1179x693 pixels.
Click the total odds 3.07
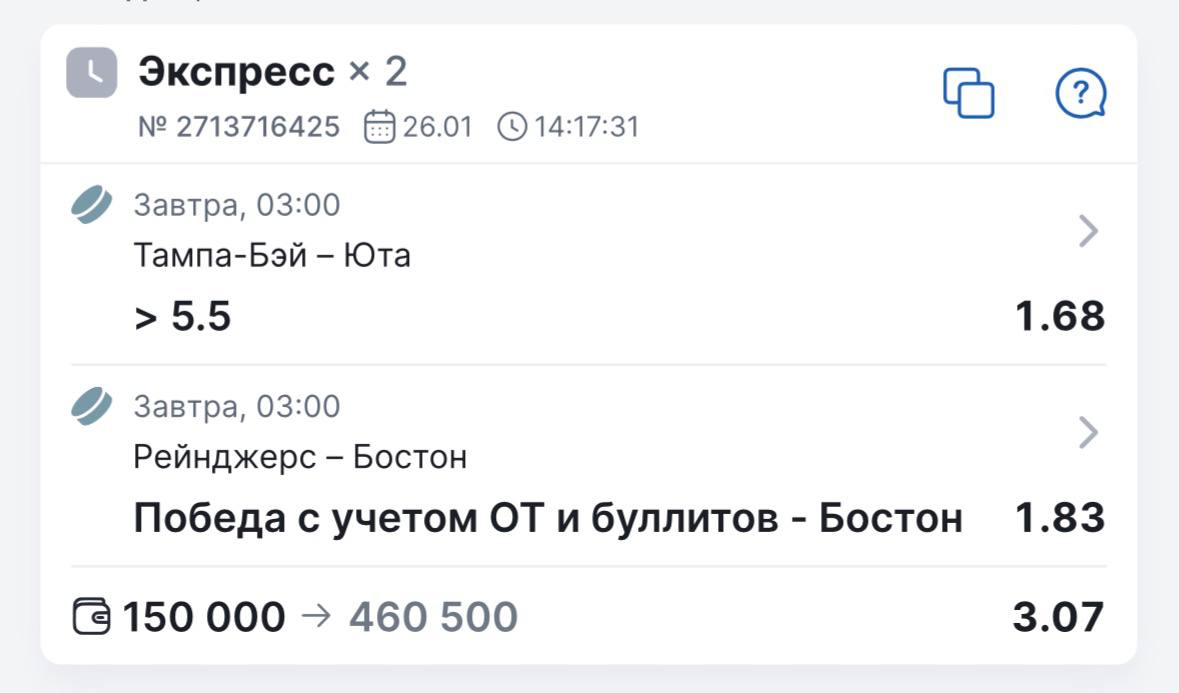click(1058, 617)
